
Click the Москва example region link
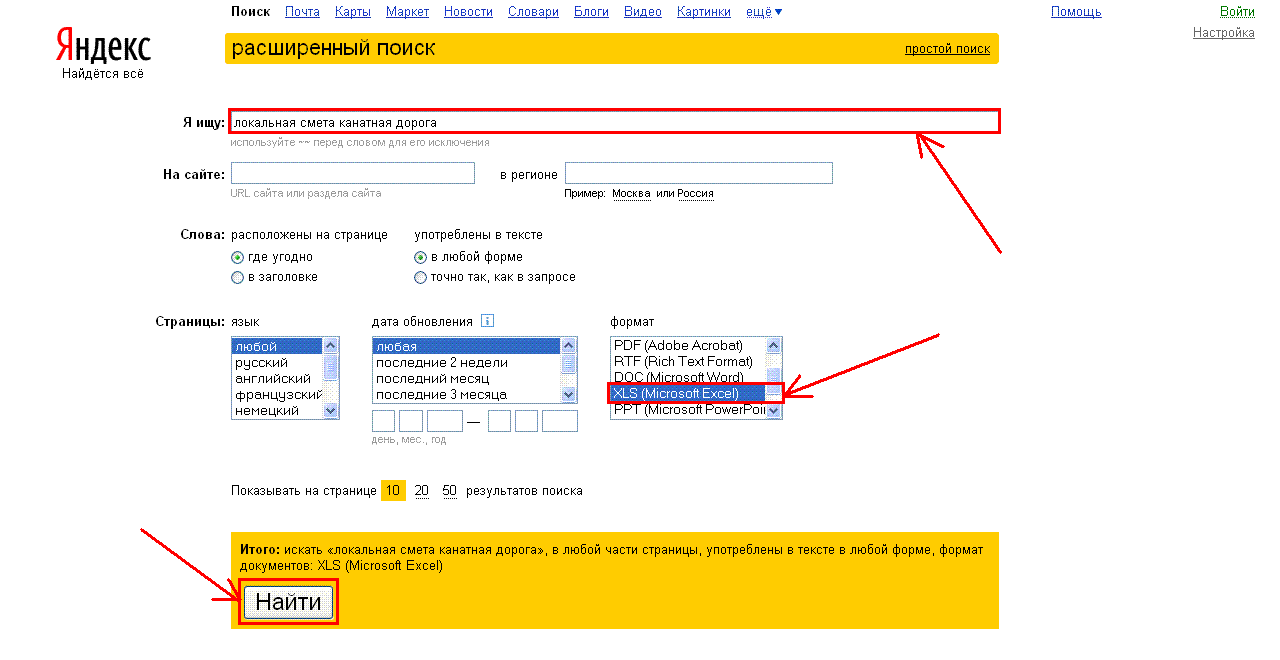[631, 194]
